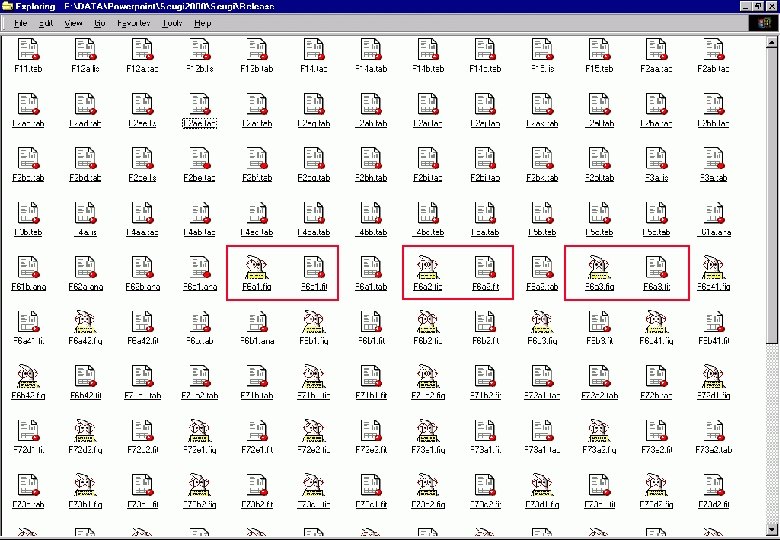Click the F6a42.fit file name
This screenshot has height=540, width=780.
click(142, 341)
